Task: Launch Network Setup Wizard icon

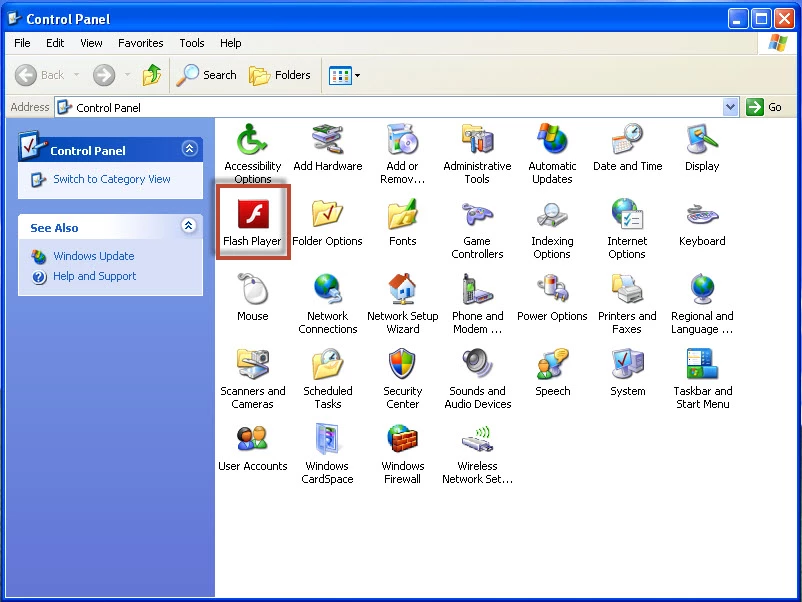Action: pos(403,289)
